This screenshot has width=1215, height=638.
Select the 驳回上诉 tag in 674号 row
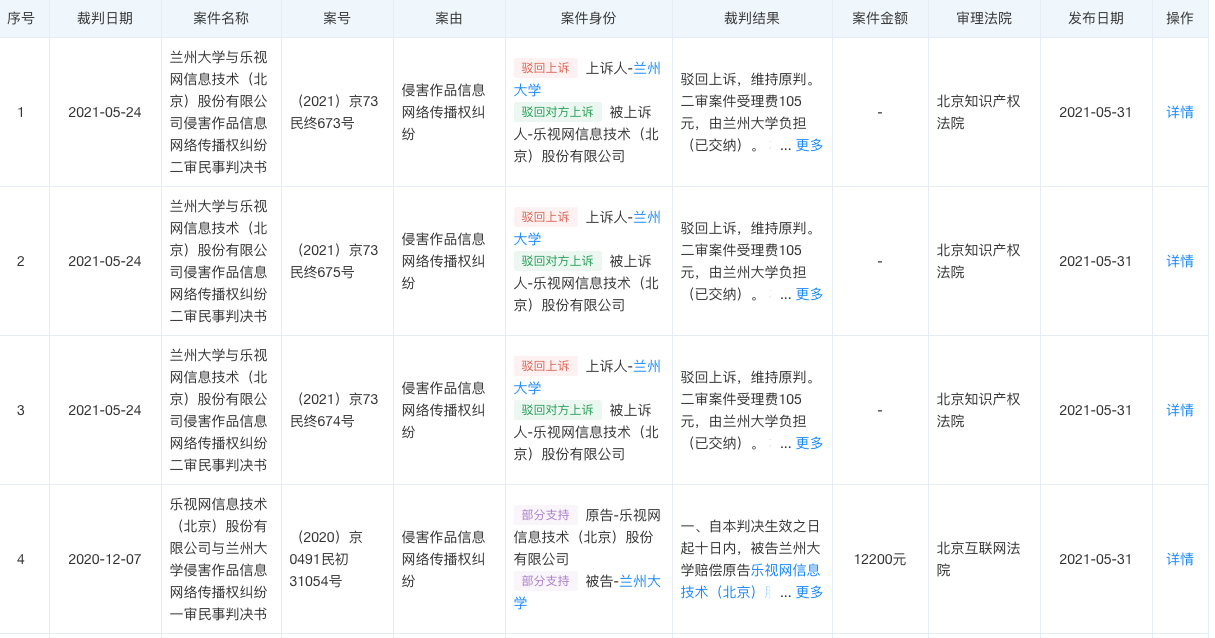(x=546, y=366)
